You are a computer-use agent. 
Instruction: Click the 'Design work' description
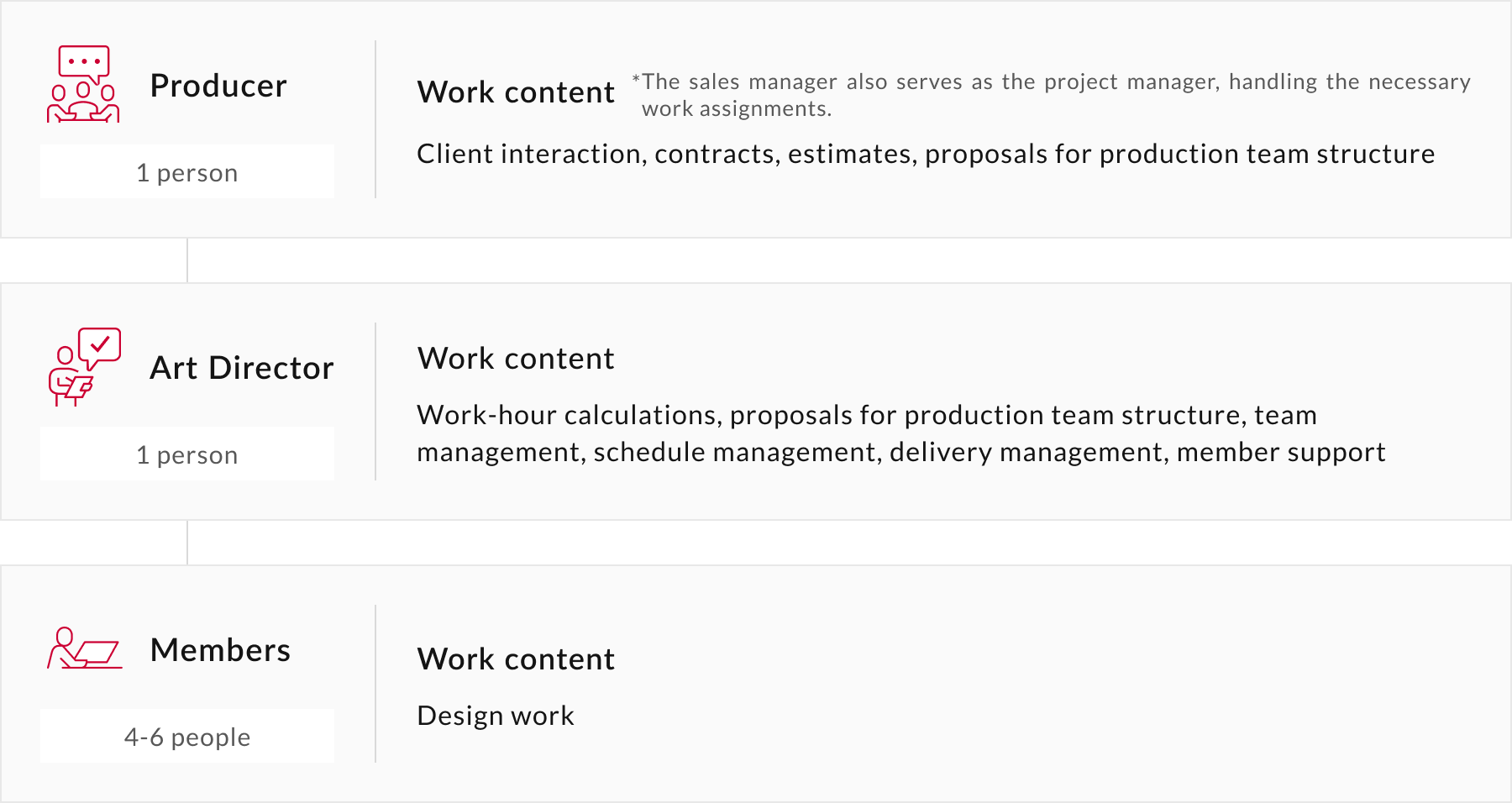[496, 716]
